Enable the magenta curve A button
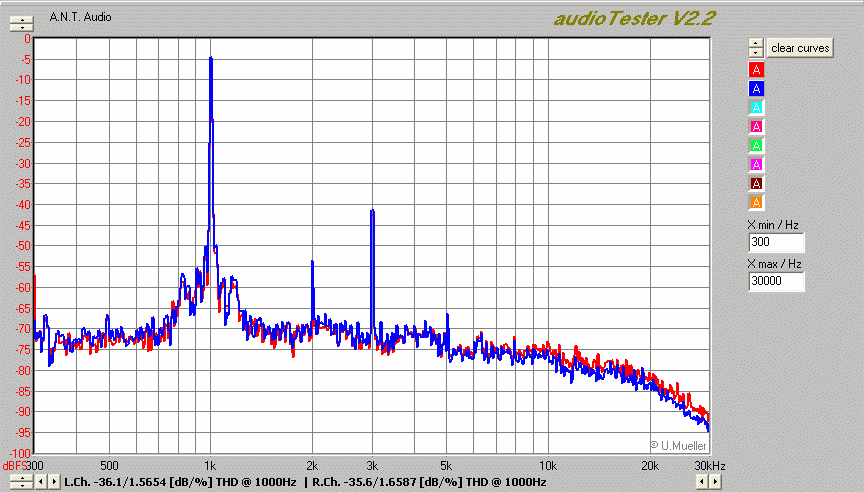864x492 pixels. 756,164
